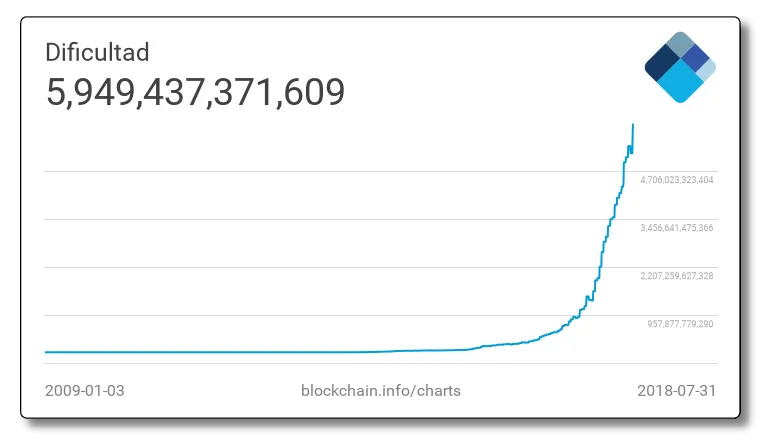
Task: Select the 5,949,437,371,609 difficulty value
Action: [196, 93]
